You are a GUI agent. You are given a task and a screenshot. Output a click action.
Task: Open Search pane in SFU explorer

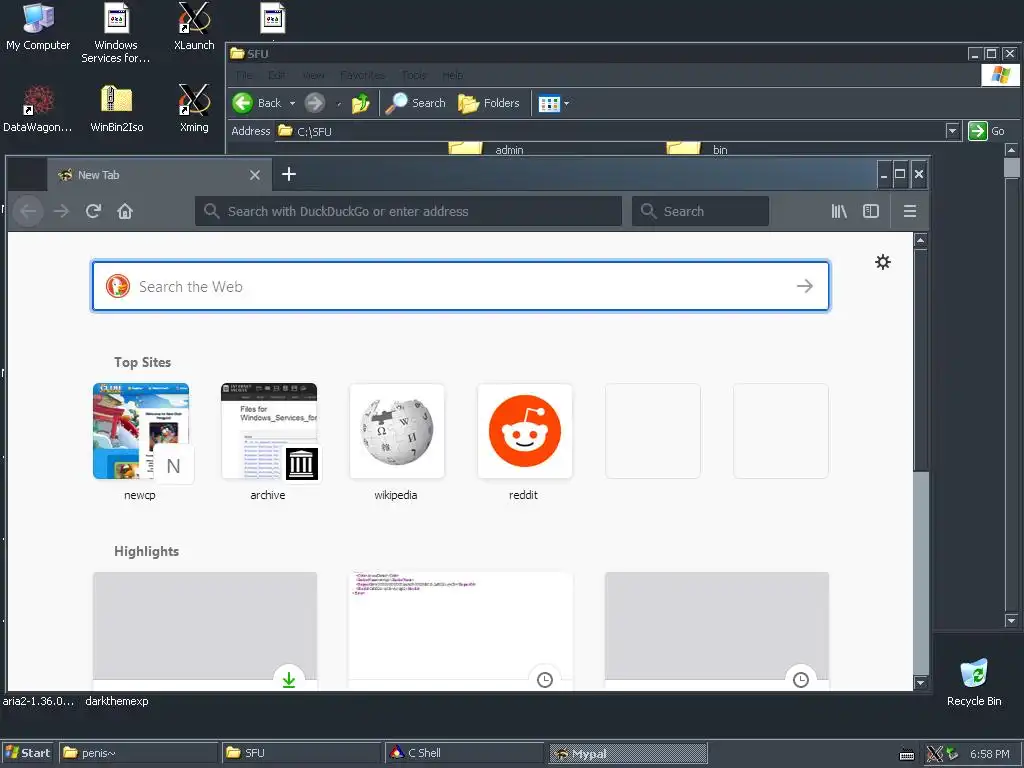415,103
